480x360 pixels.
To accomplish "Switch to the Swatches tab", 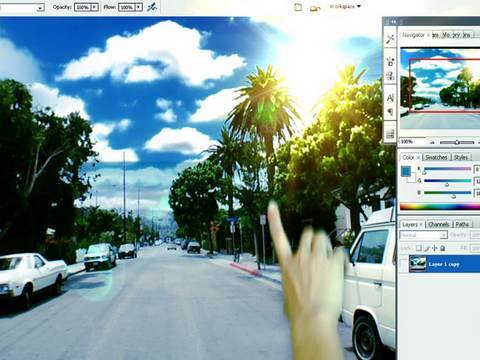I will [436, 157].
